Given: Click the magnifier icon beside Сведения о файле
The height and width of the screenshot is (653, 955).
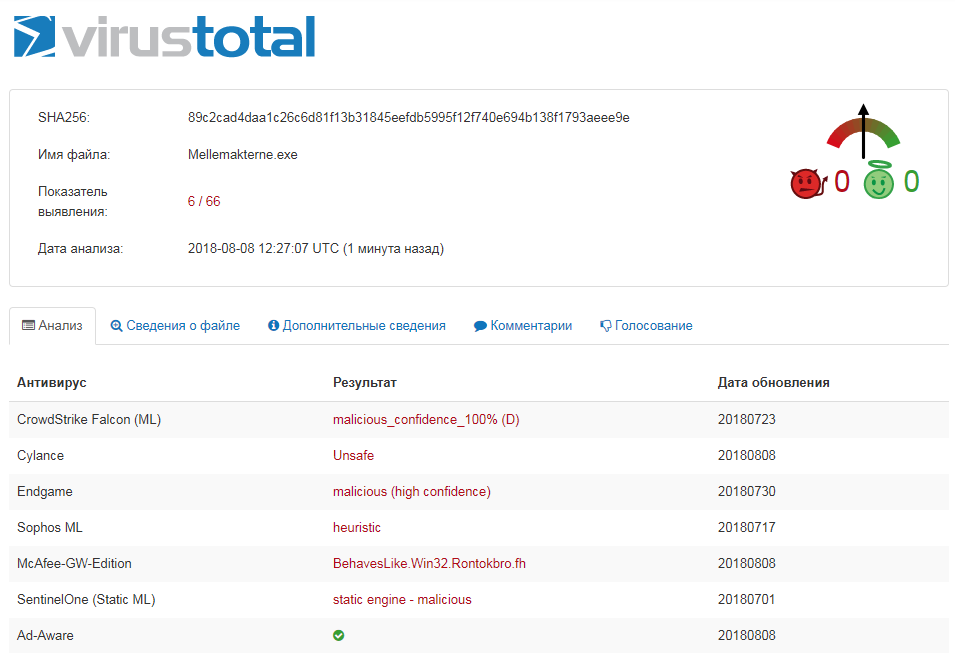Looking at the screenshot, I should tap(116, 326).
